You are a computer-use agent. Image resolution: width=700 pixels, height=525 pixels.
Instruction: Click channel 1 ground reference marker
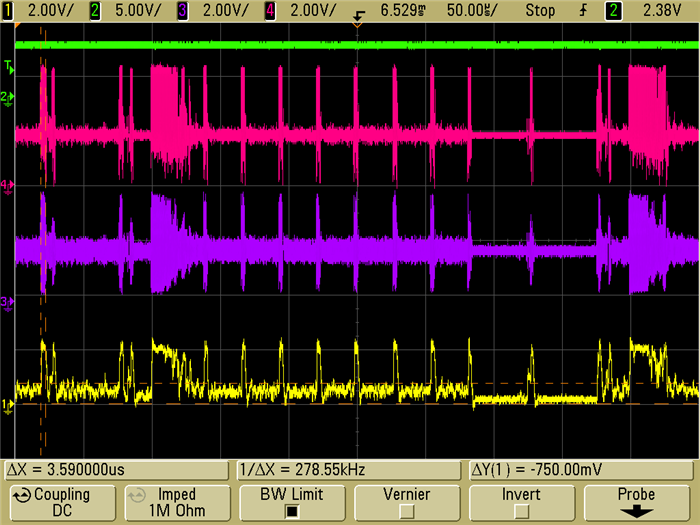[7, 406]
